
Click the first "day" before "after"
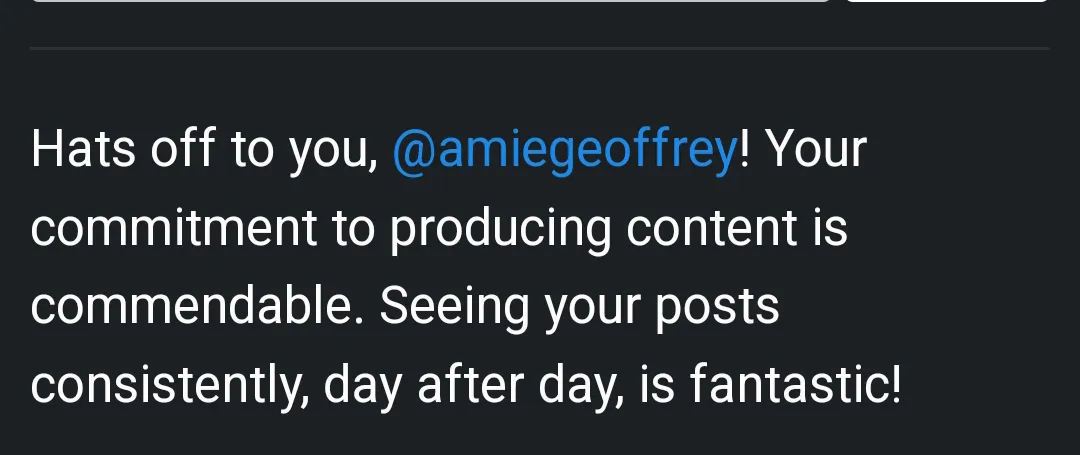(x=363, y=388)
